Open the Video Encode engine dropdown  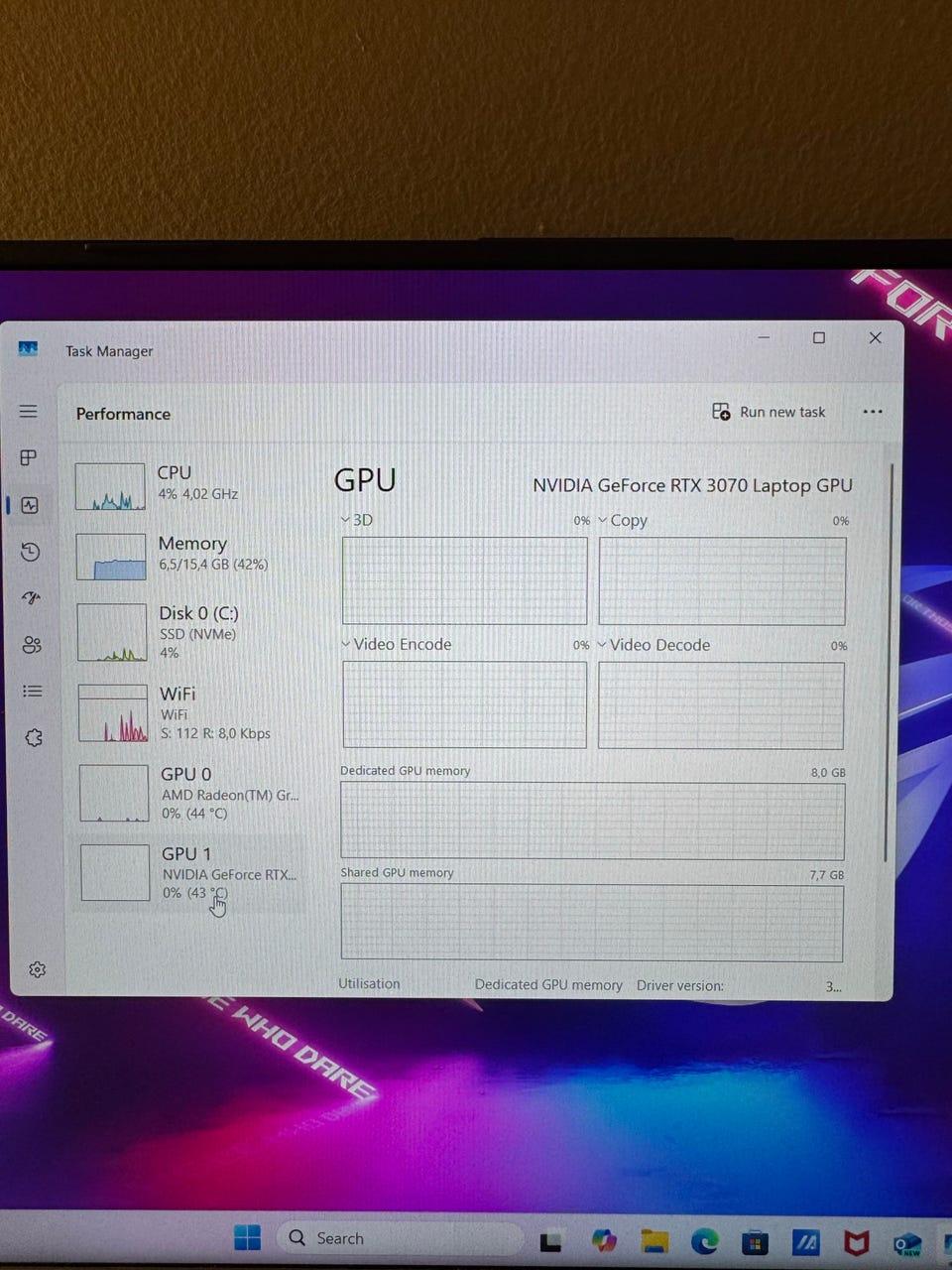pos(346,644)
